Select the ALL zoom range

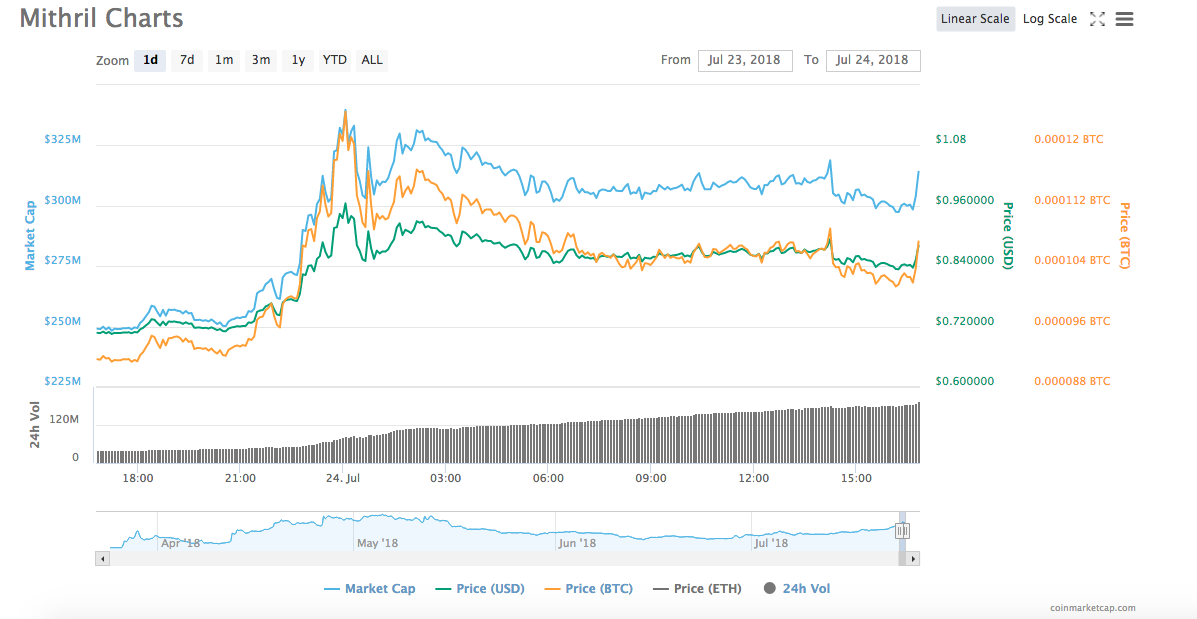(x=372, y=60)
